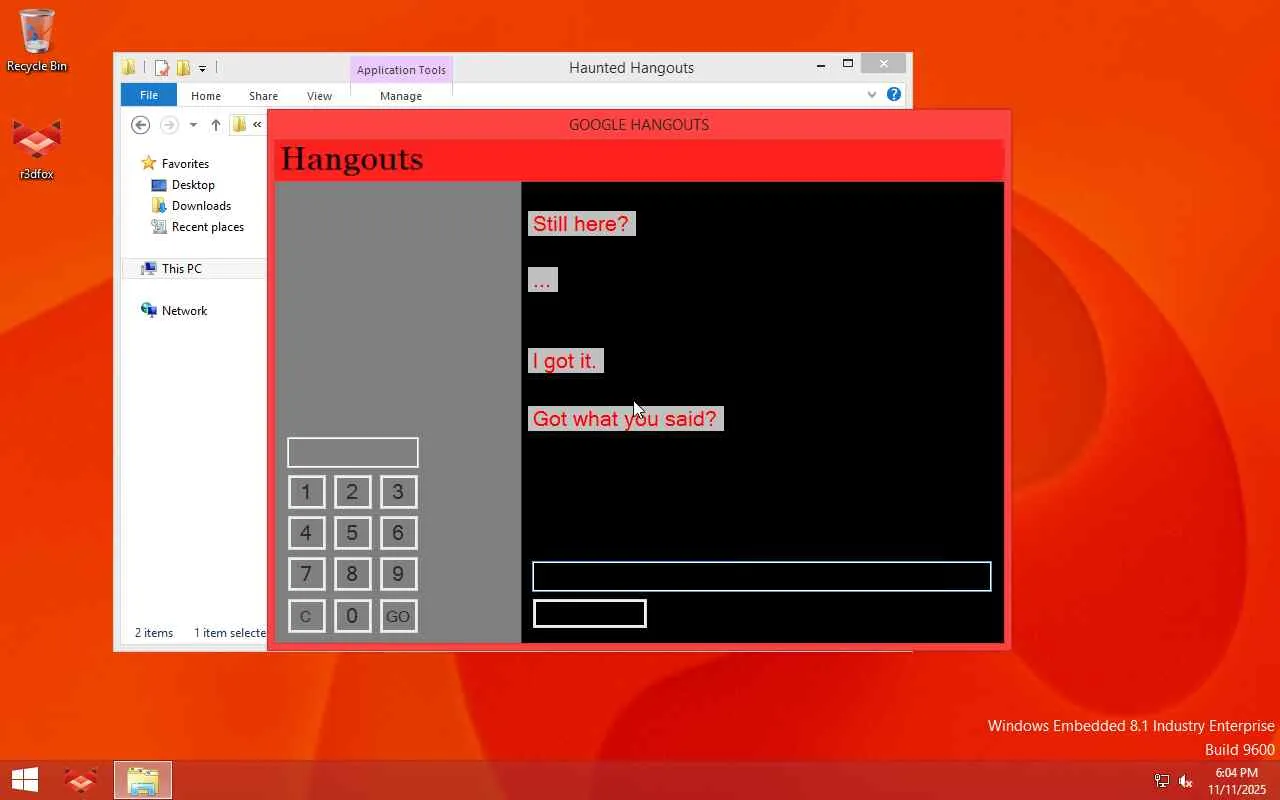This screenshot has width=1280, height=800.
Task: Click the Explorer window folder icon
Action: pos(129,68)
